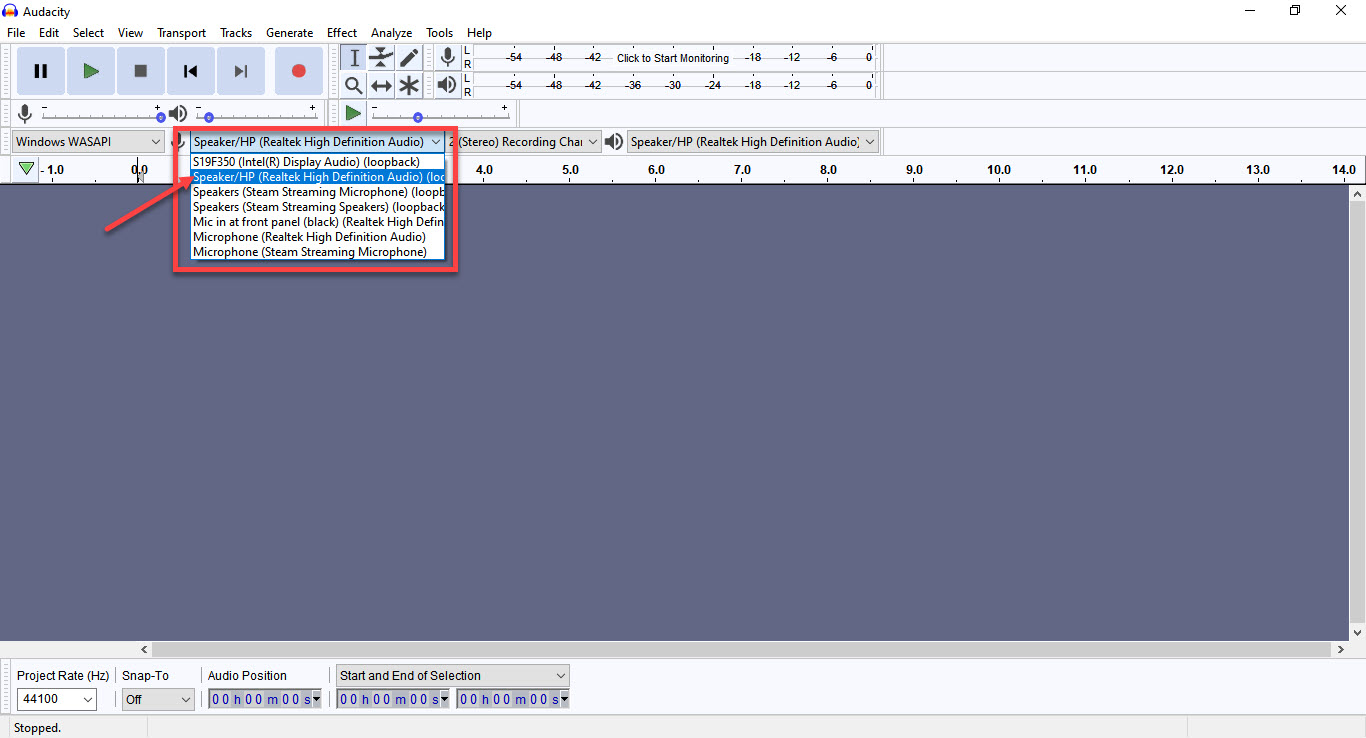Select the Selection tool

353,57
